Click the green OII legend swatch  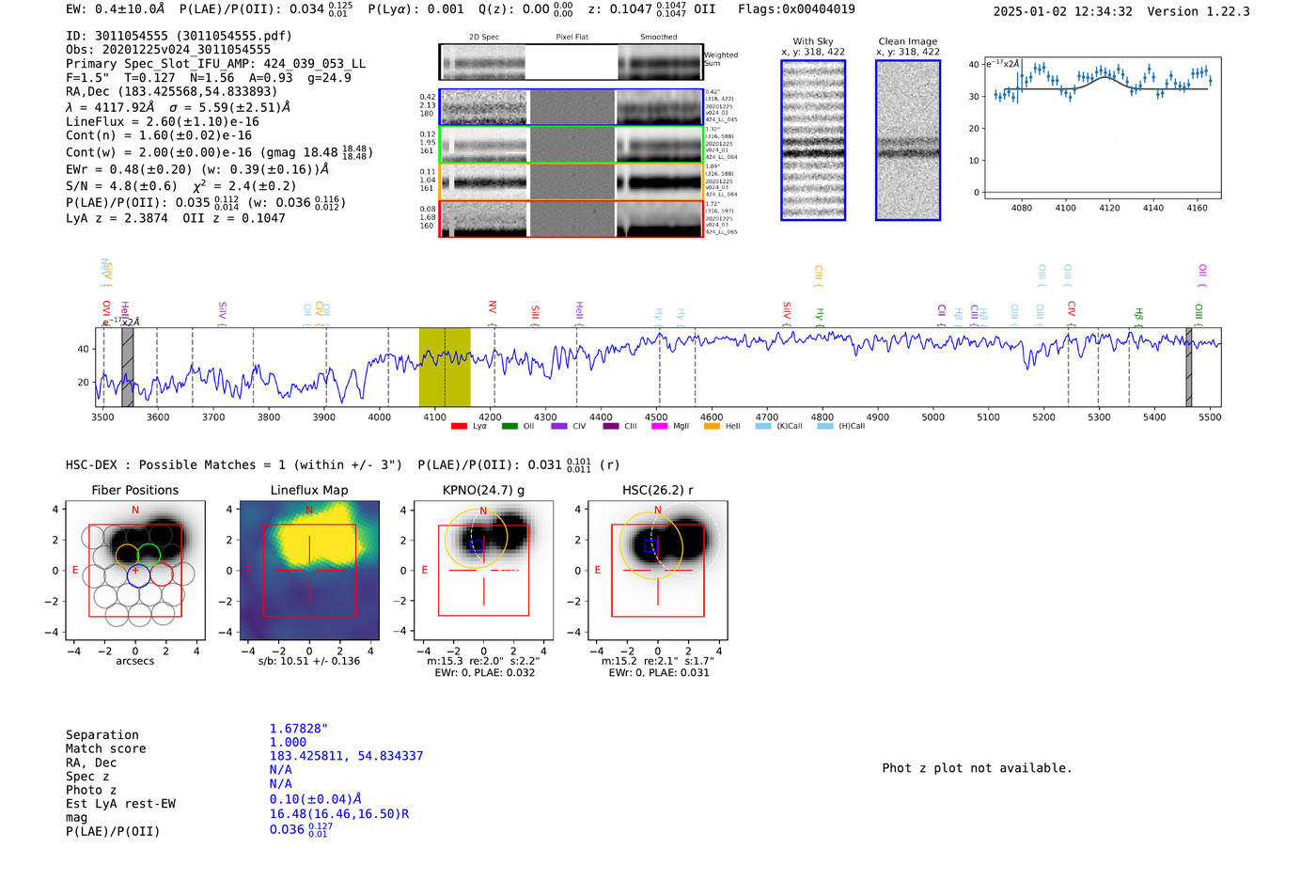coord(509,426)
